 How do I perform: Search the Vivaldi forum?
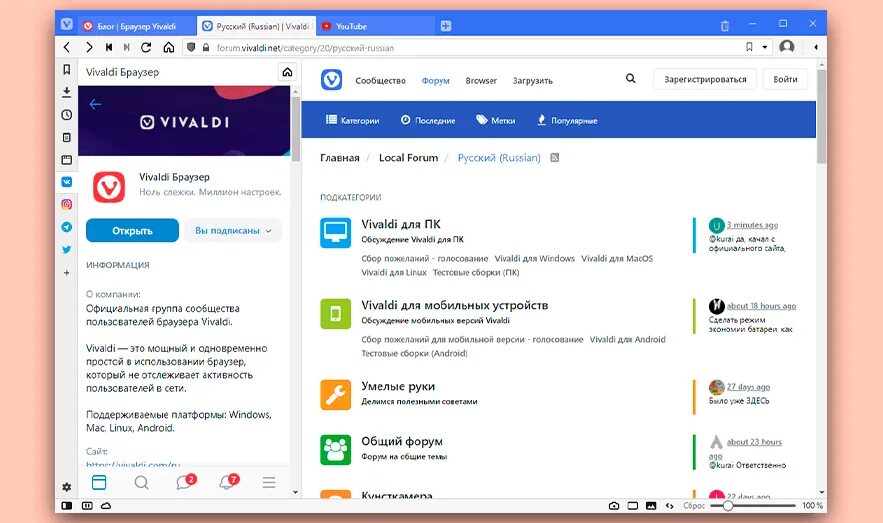click(630, 79)
